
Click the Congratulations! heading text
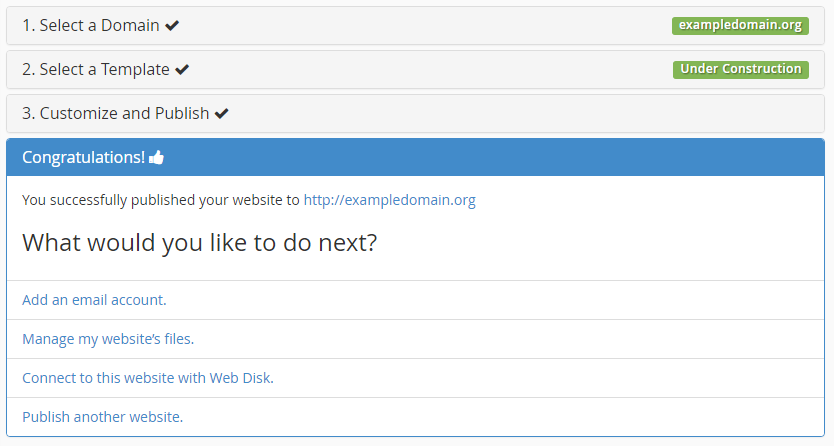[x=84, y=157]
